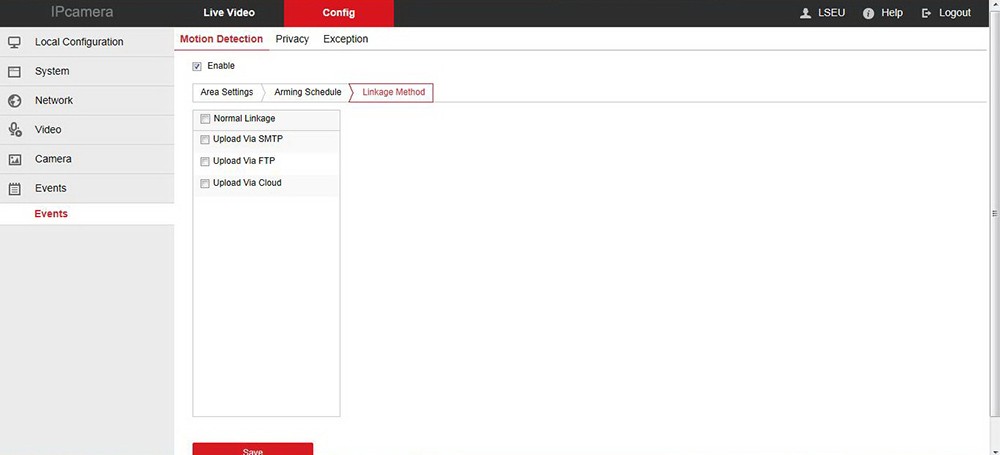Tick the Upload Via FTP checkbox
The image size is (1000, 455).
point(205,161)
